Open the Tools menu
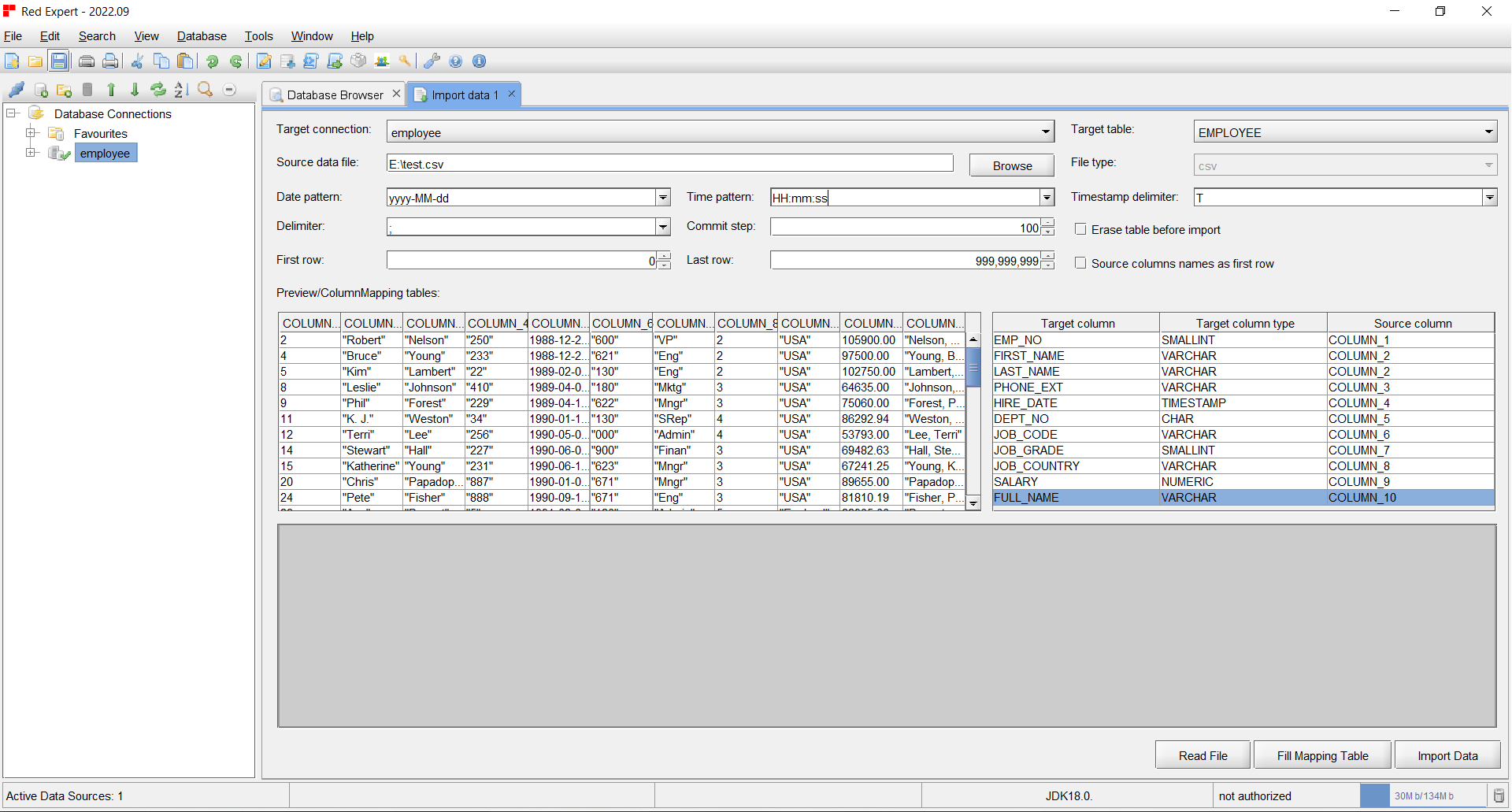Screen dimensions: 1512x812 point(258,36)
